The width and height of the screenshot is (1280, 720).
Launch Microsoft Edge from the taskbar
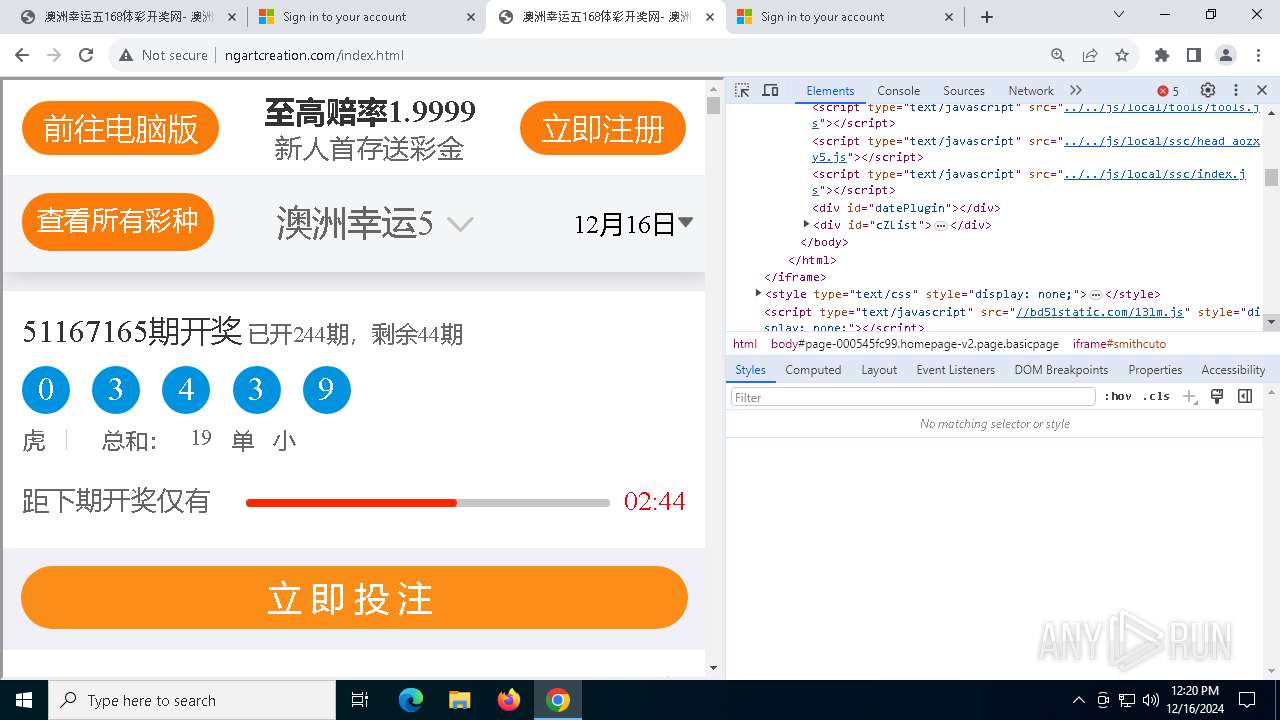click(x=411, y=700)
